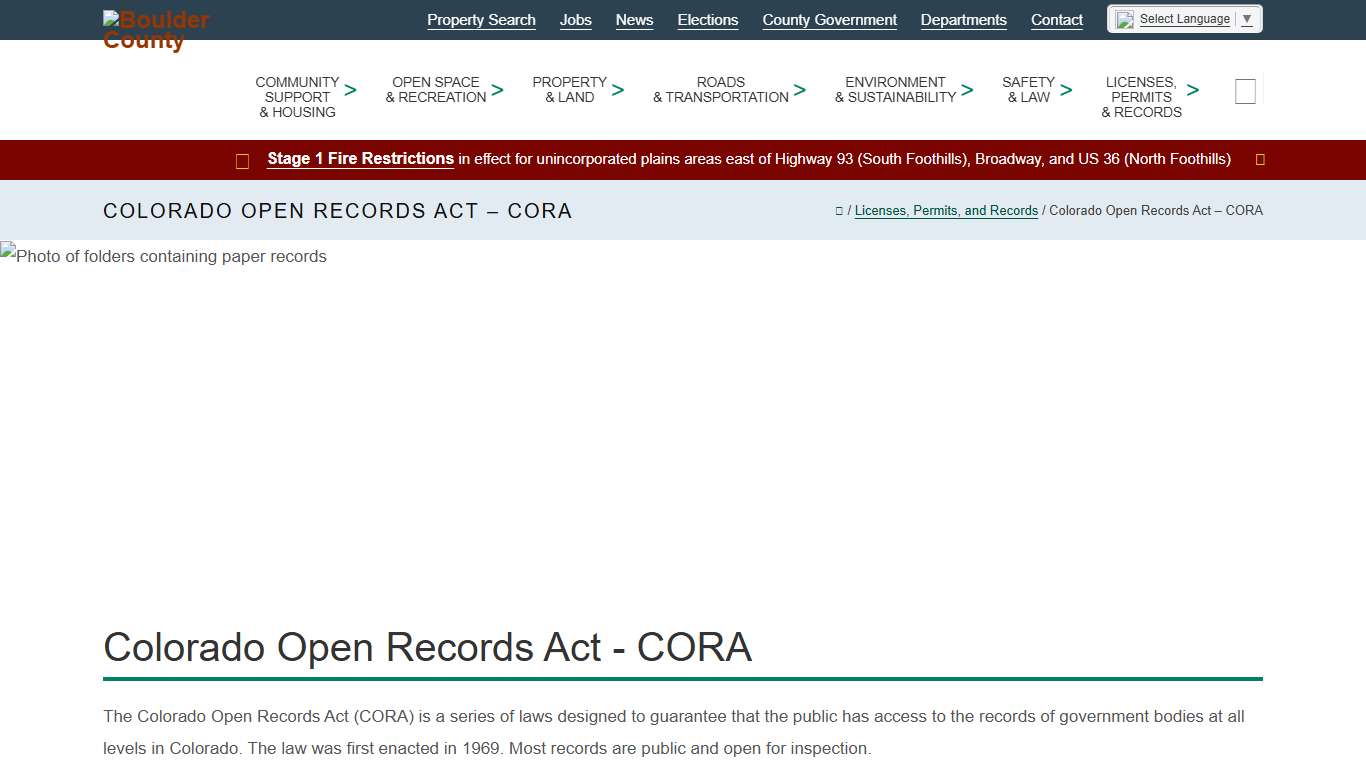Open the County Government menu

829,20
